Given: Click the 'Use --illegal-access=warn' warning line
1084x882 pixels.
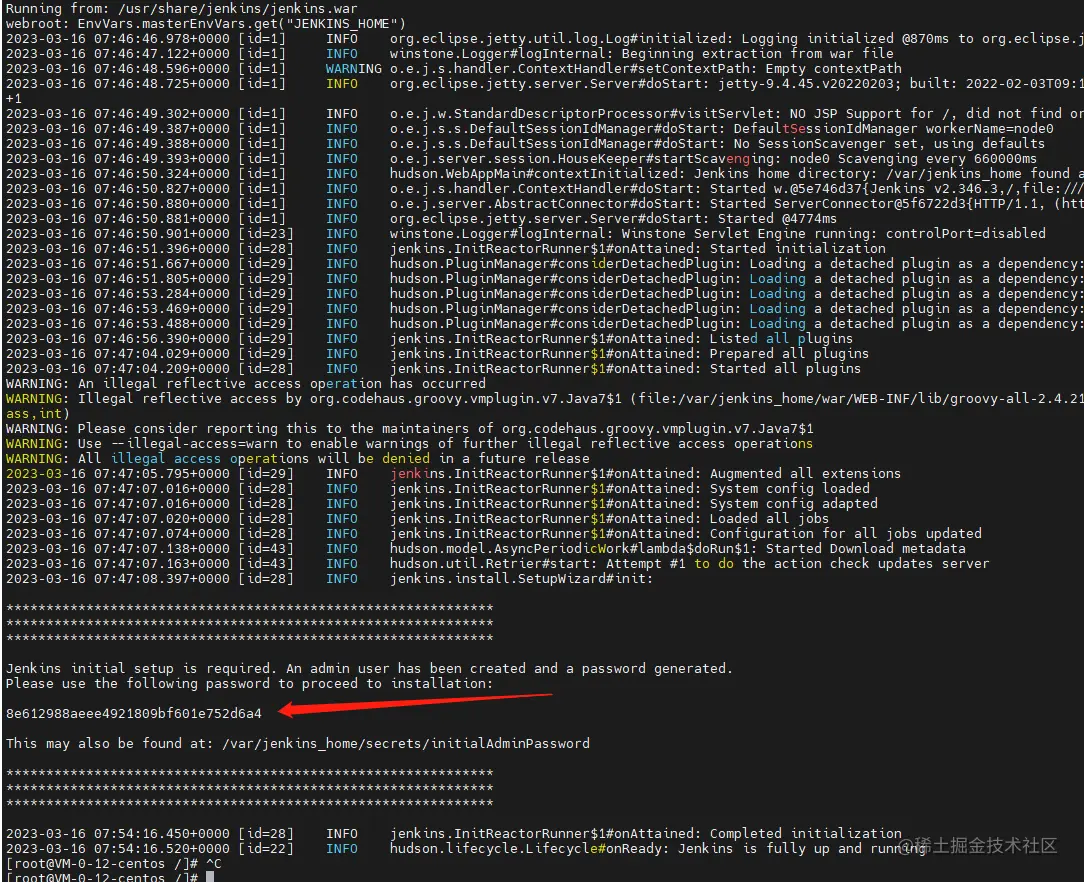Looking at the screenshot, I should [x=409, y=444].
